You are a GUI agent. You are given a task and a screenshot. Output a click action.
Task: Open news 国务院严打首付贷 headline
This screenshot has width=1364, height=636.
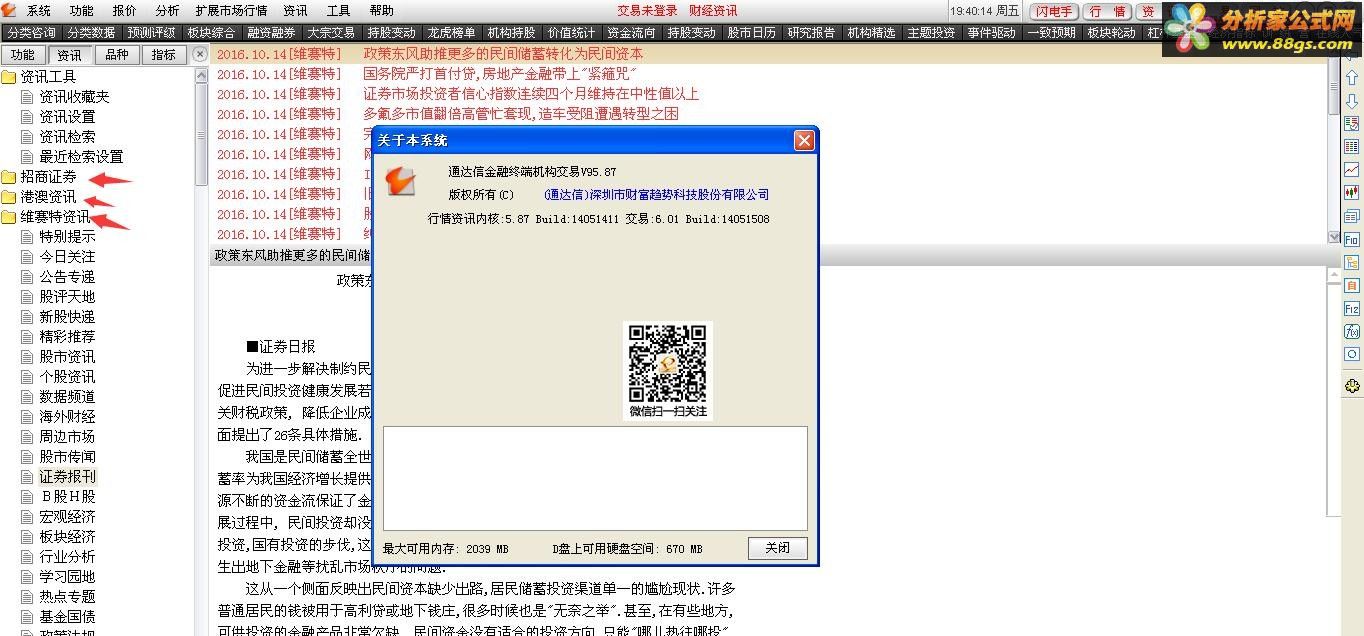coord(500,74)
